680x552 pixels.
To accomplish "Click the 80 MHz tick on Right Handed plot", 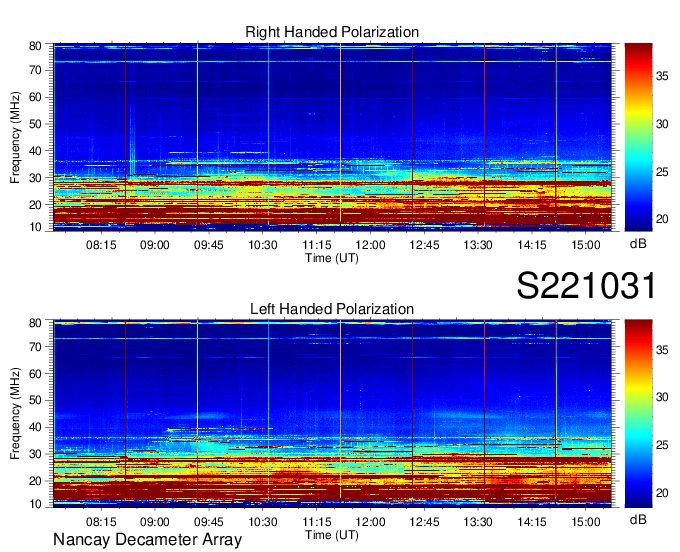I will pos(35,46).
